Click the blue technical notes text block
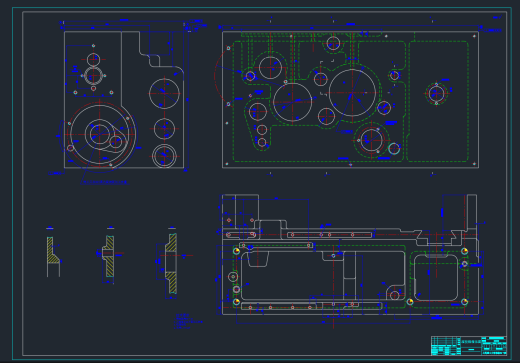520x363 pixels. pyautogui.click(x=188, y=321)
